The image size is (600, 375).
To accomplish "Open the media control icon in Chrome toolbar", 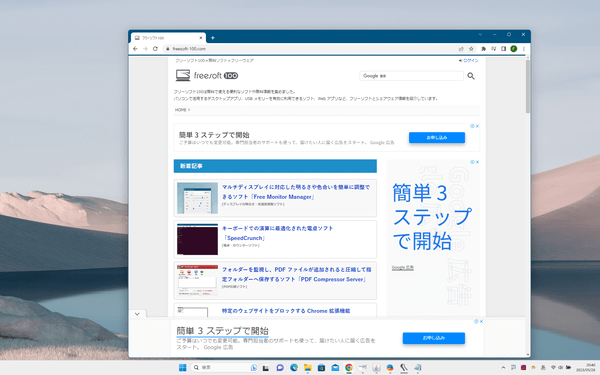I will [x=494, y=49].
